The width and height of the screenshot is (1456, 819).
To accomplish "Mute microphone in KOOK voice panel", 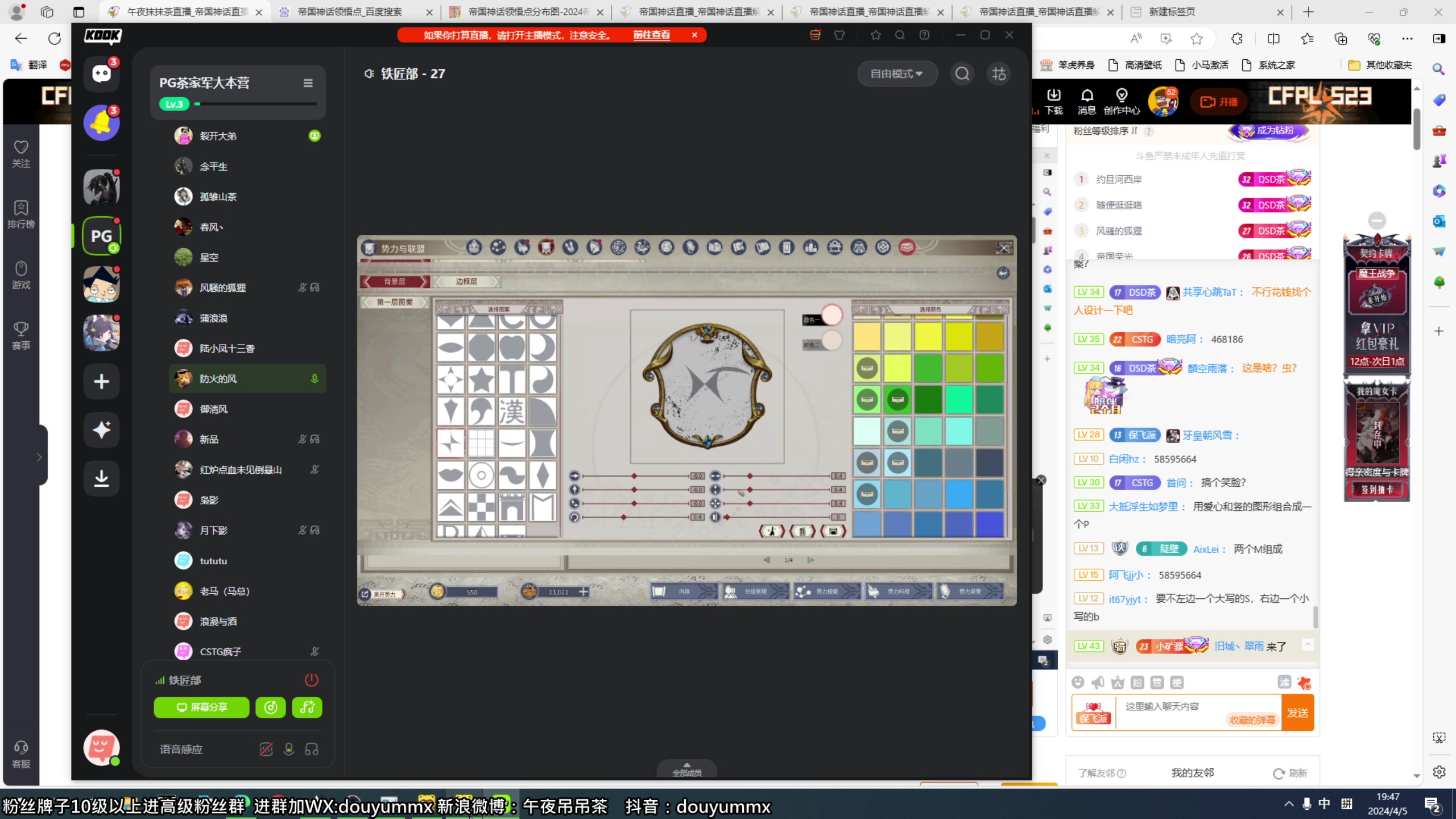I will click(x=289, y=749).
